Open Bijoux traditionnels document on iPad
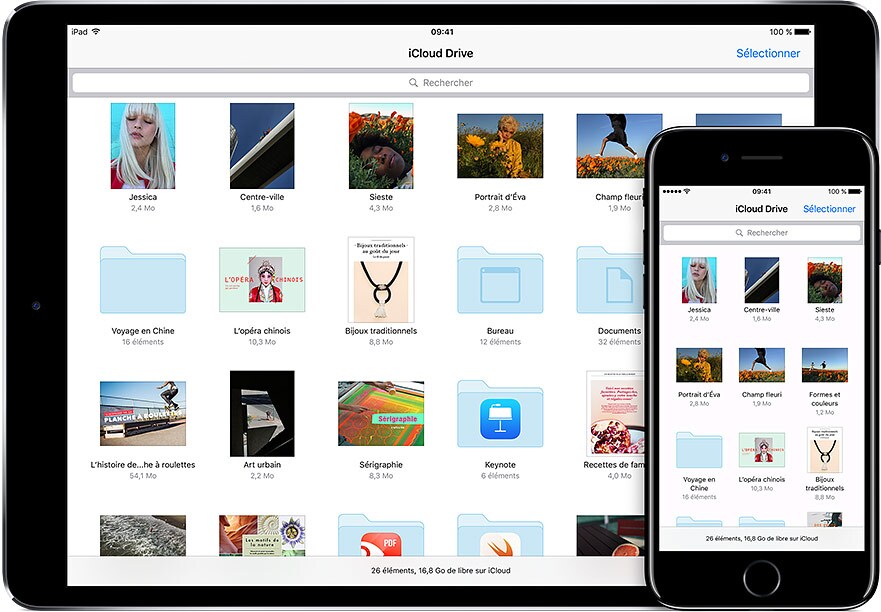 click(x=381, y=279)
